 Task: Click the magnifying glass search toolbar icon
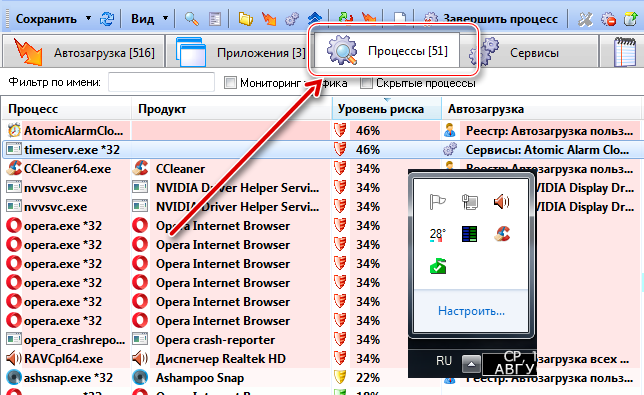pos(191,19)
